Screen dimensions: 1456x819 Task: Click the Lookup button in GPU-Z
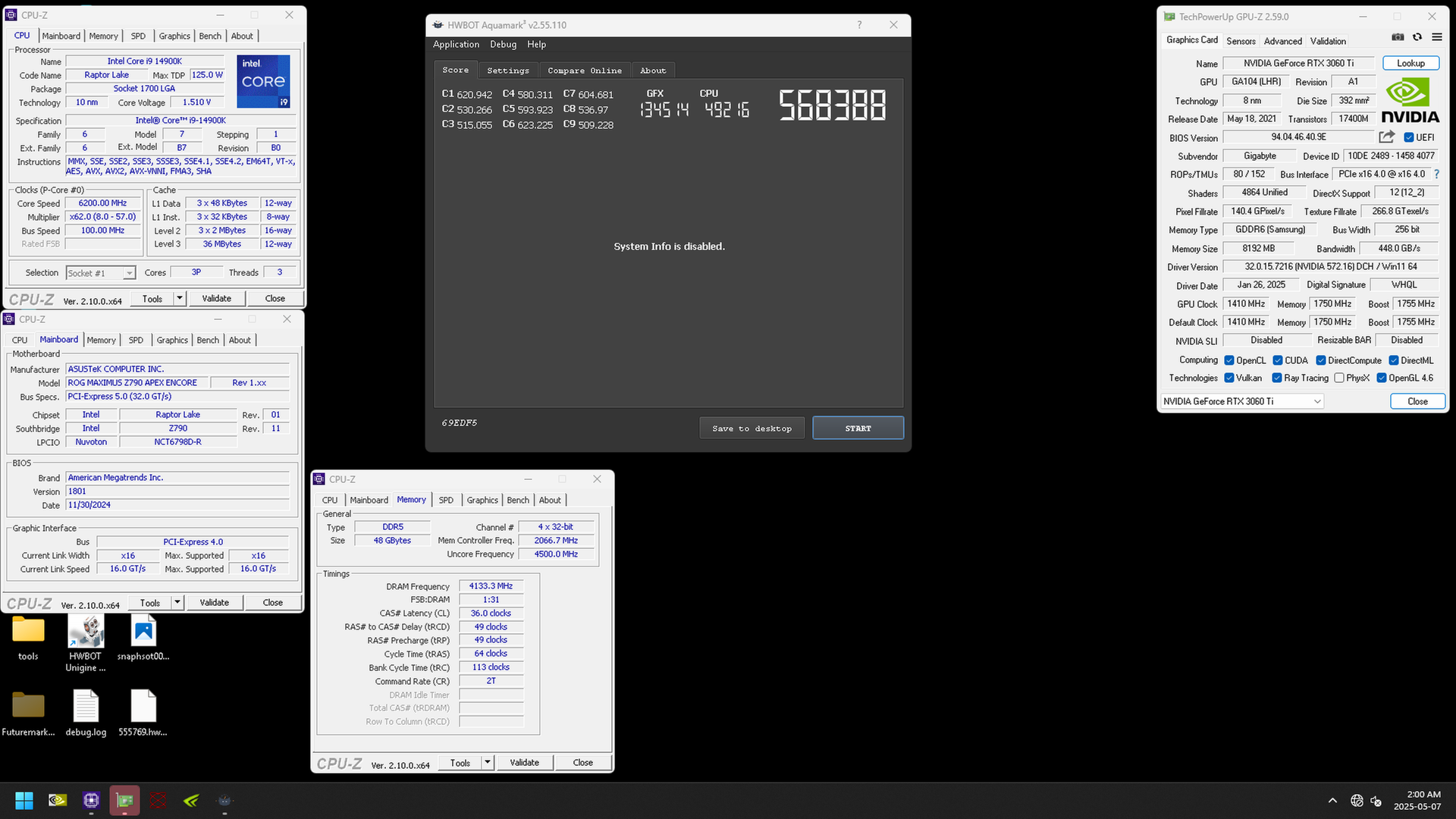[1410, 63]
